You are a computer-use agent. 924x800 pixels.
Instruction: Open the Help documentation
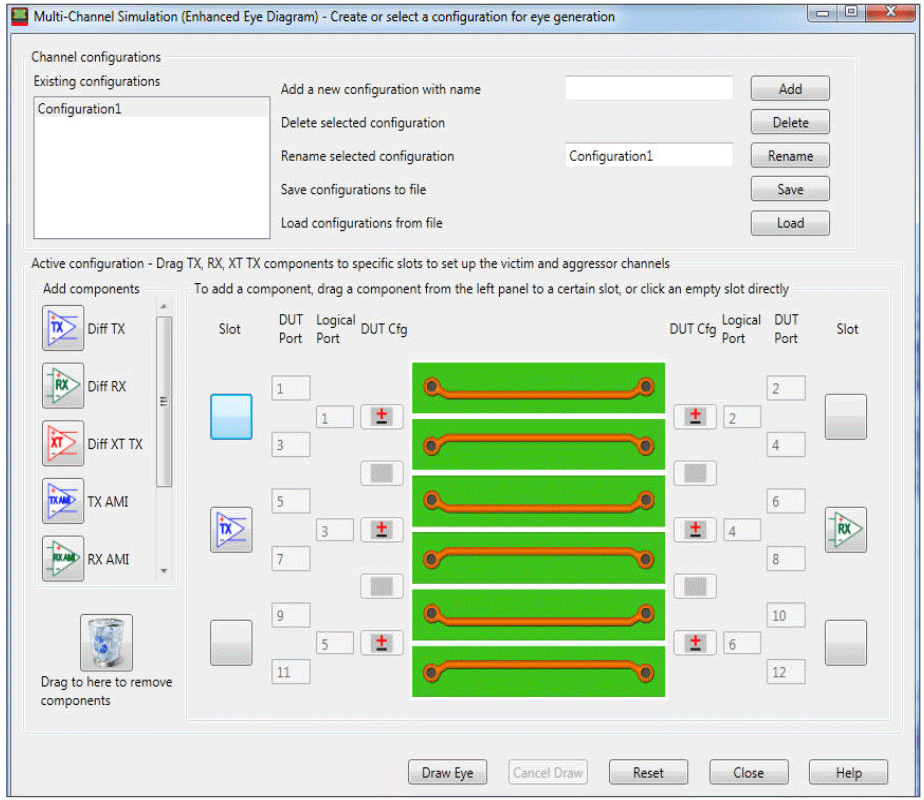[x=847, y=771]
